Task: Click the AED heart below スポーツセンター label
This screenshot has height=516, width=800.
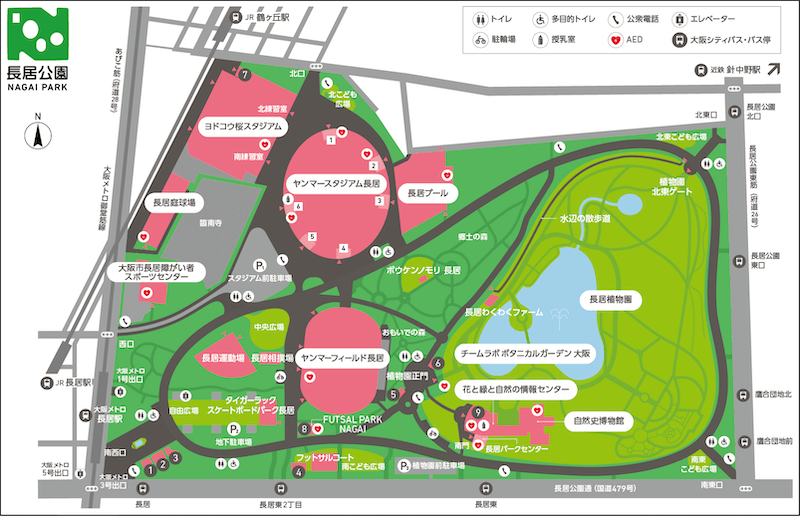Action: 146,293
